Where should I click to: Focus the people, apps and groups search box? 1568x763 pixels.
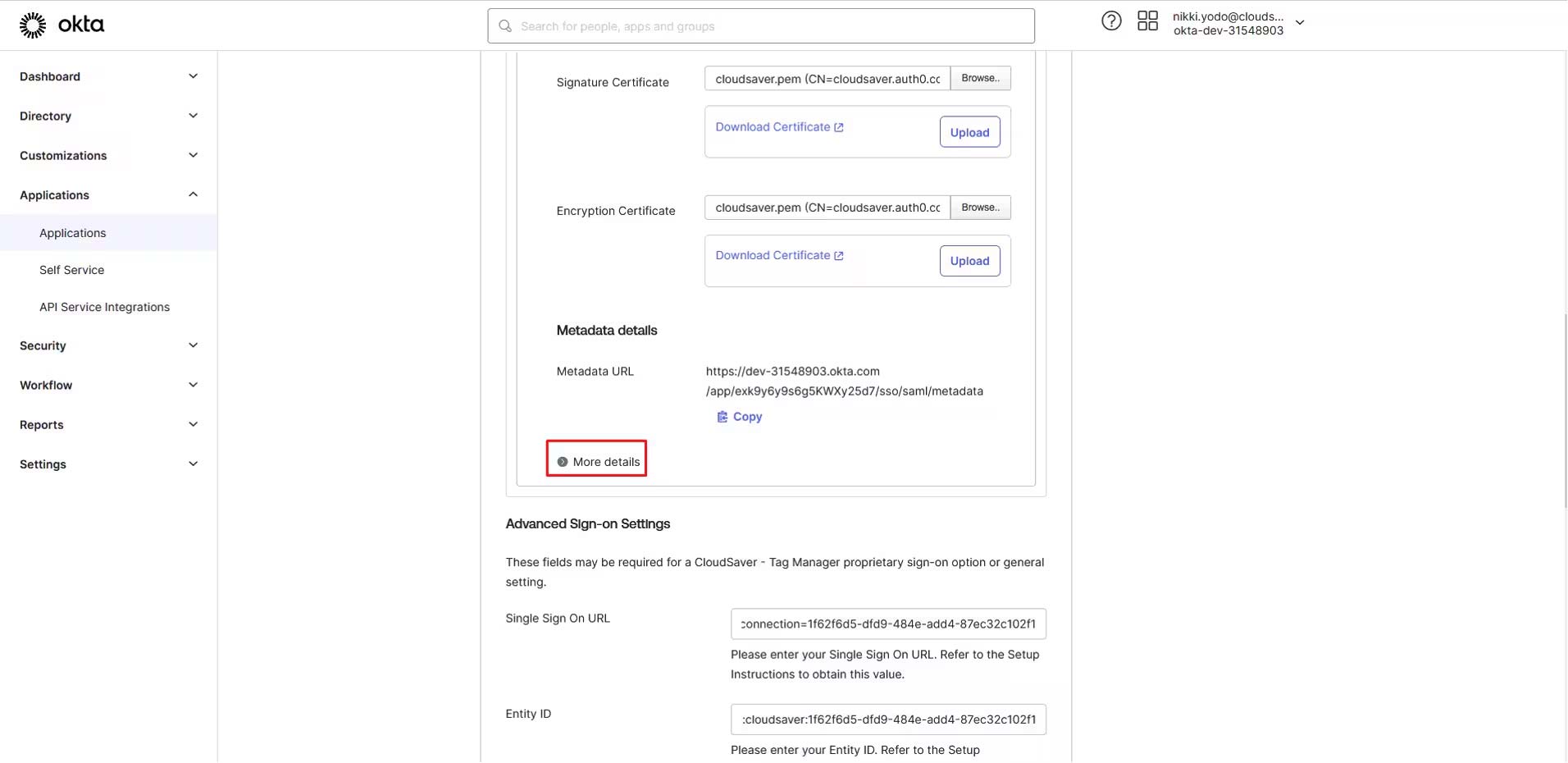(771, 26)
